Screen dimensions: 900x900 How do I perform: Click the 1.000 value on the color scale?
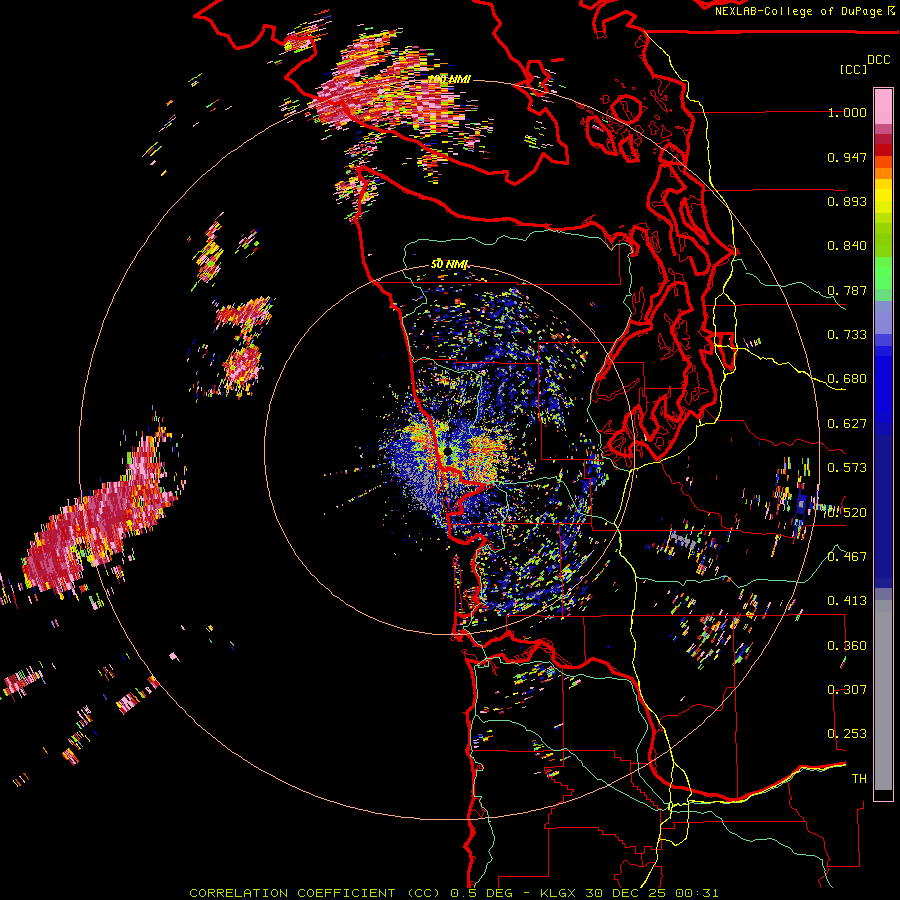pyautogui.click(x=847, y=112)
